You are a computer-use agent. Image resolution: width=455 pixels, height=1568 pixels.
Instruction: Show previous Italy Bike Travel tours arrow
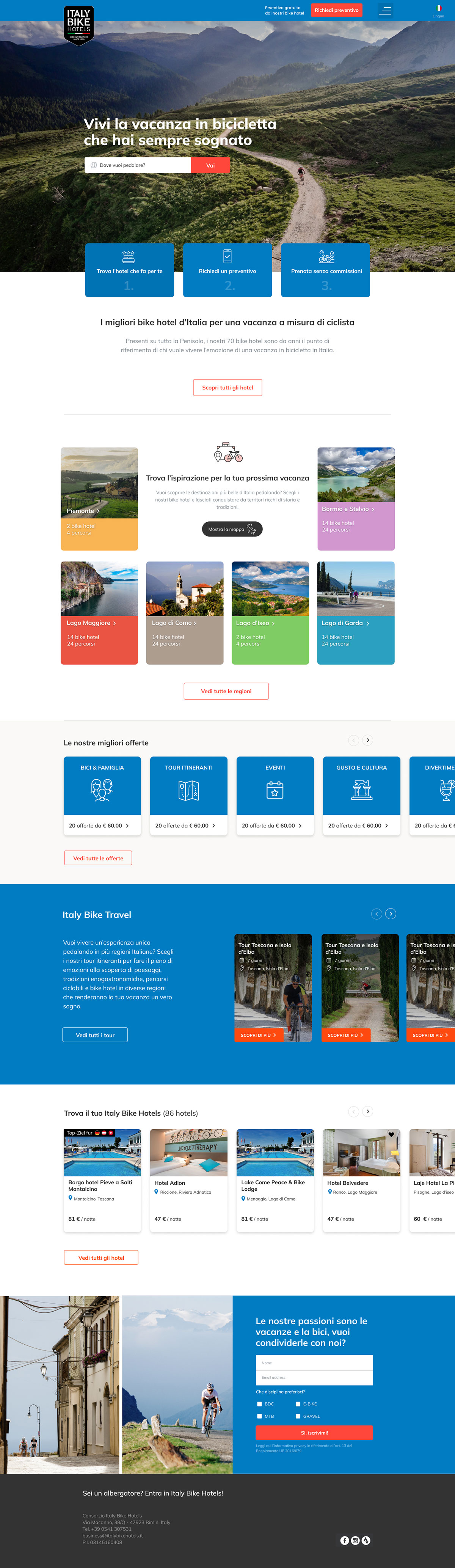pyautogui.click(x=377, y=913)
